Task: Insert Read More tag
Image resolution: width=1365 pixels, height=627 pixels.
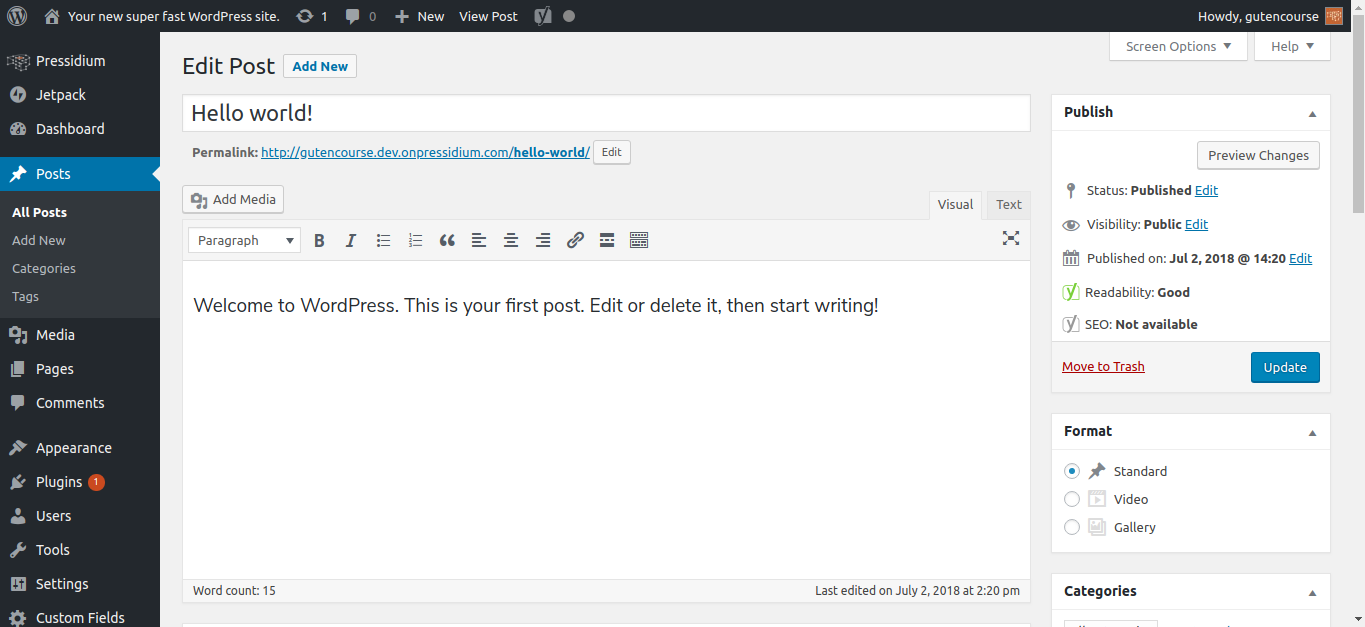Action: [x=607, y=240]
